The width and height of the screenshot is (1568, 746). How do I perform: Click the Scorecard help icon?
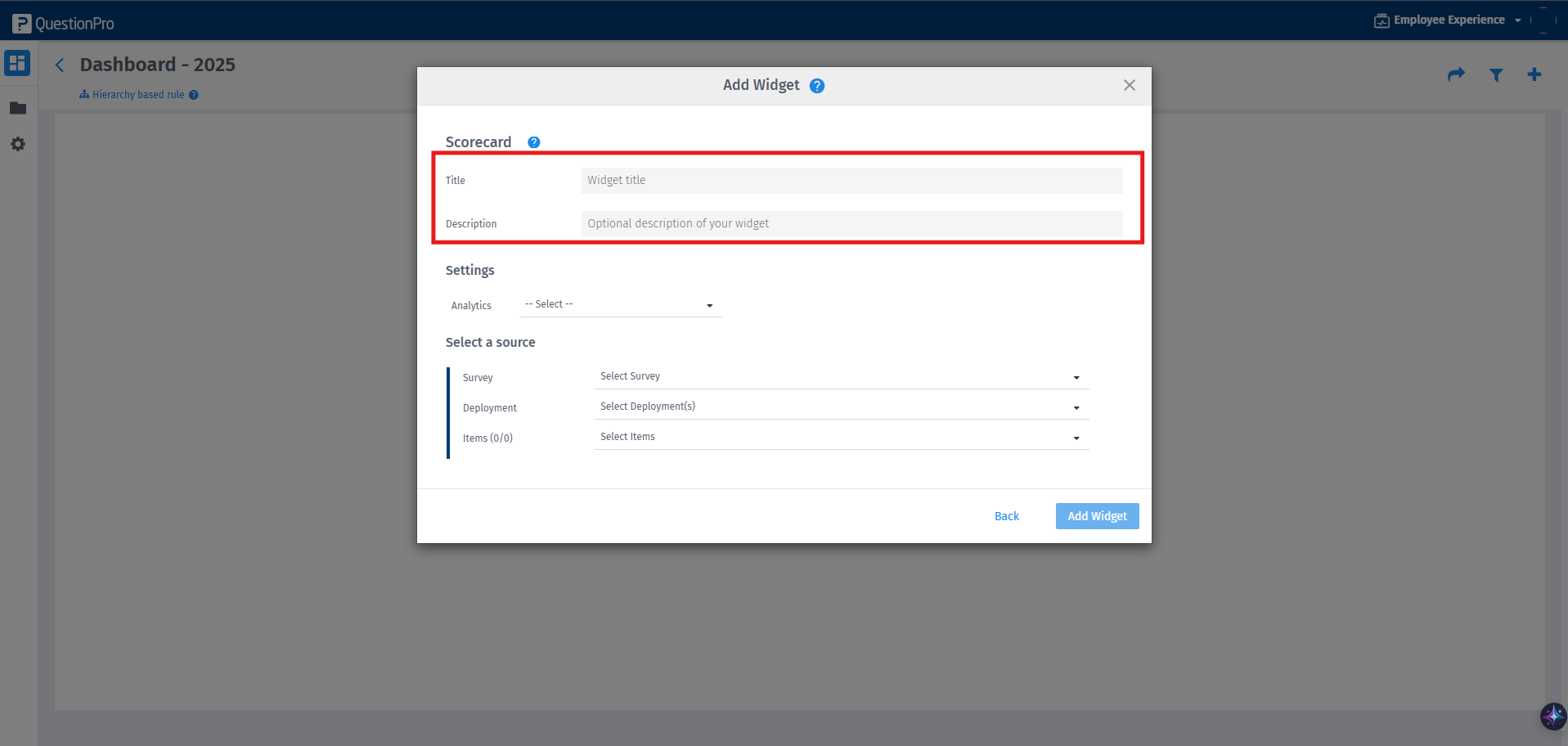pos(533,142)
